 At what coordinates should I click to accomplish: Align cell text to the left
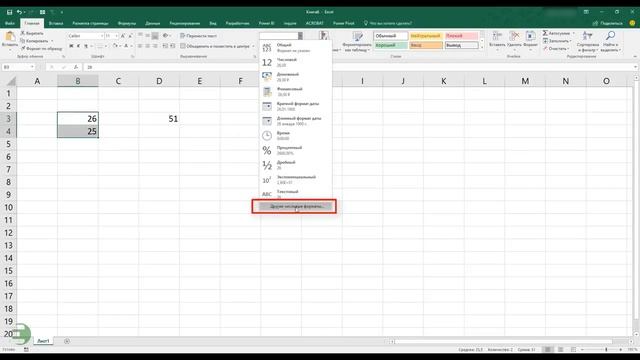140,46
